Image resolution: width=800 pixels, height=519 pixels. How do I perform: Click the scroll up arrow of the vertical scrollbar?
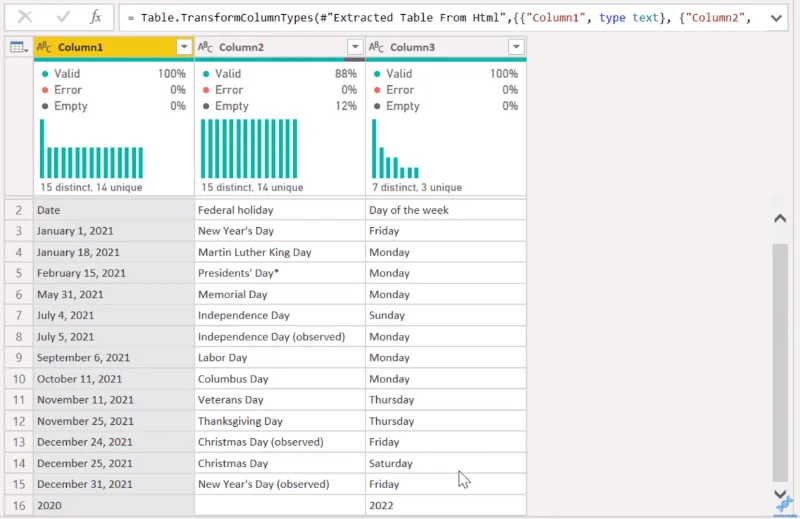(x=780, y=218)
